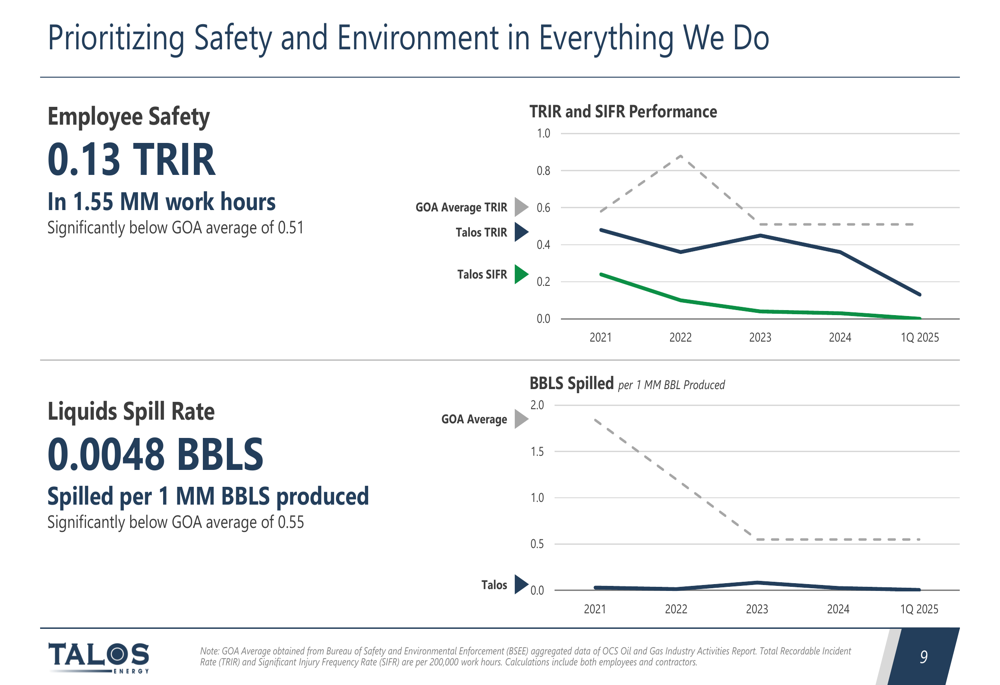Click the 2.0 axis value in BBLS chart

[x=537, y=405]
